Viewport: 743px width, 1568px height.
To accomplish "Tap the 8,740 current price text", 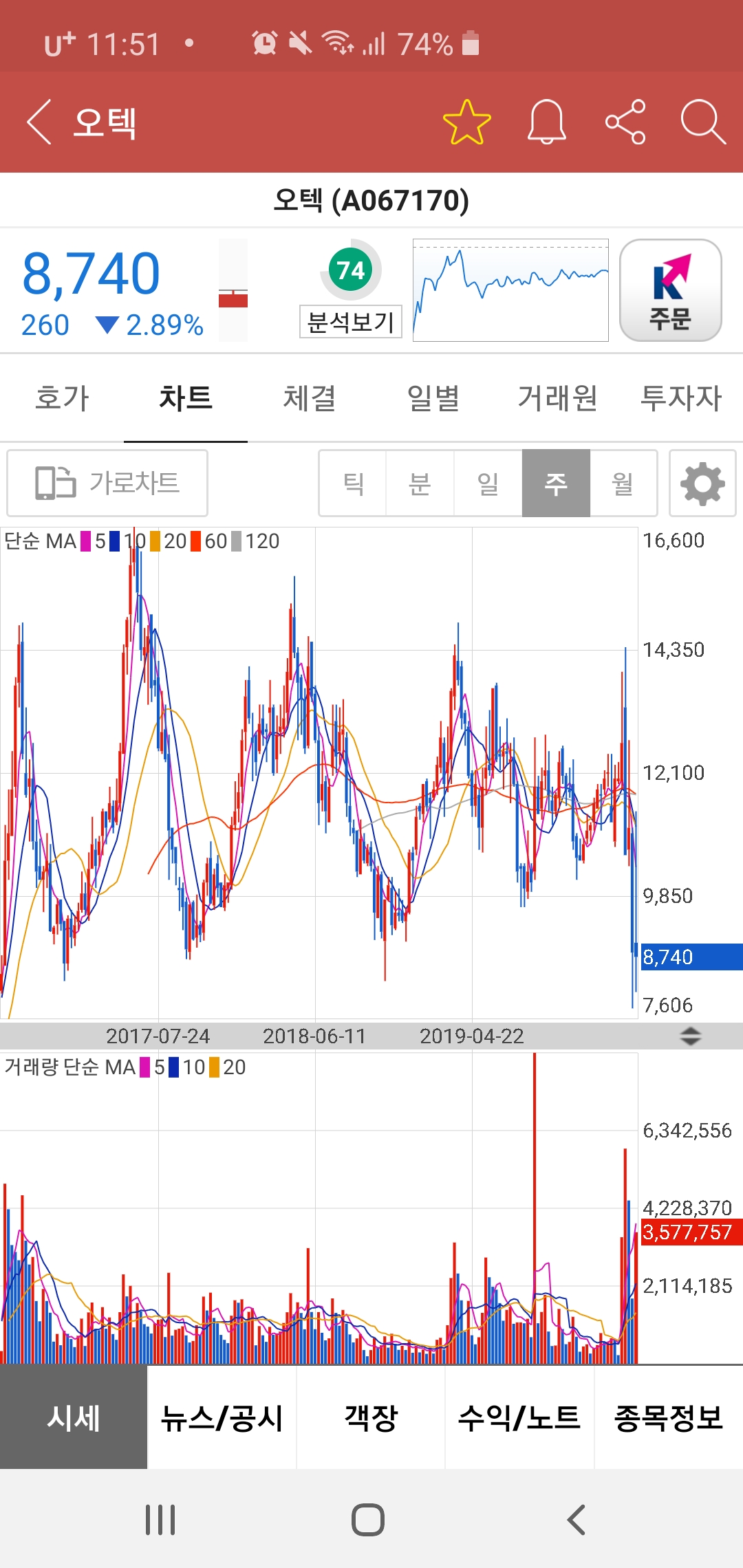I will tap(91, 274).
